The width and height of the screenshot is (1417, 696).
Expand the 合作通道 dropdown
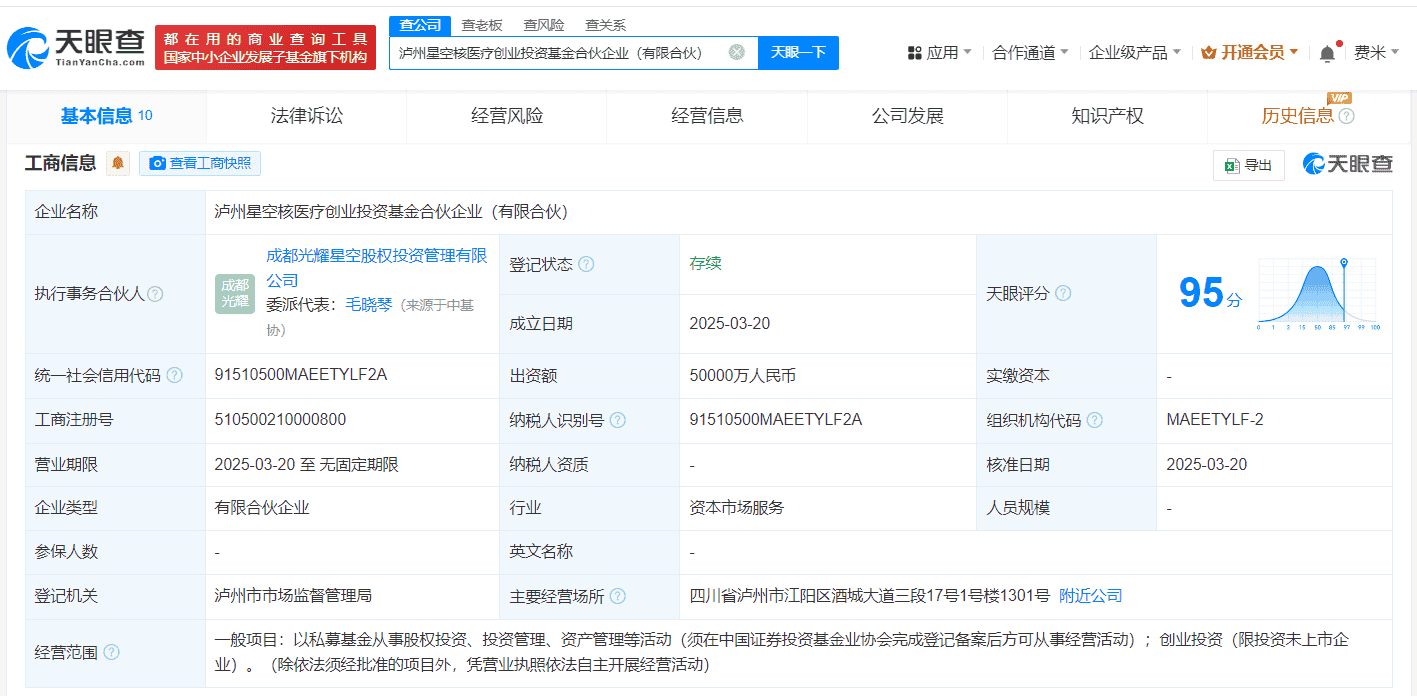(x=1030, y=52)
